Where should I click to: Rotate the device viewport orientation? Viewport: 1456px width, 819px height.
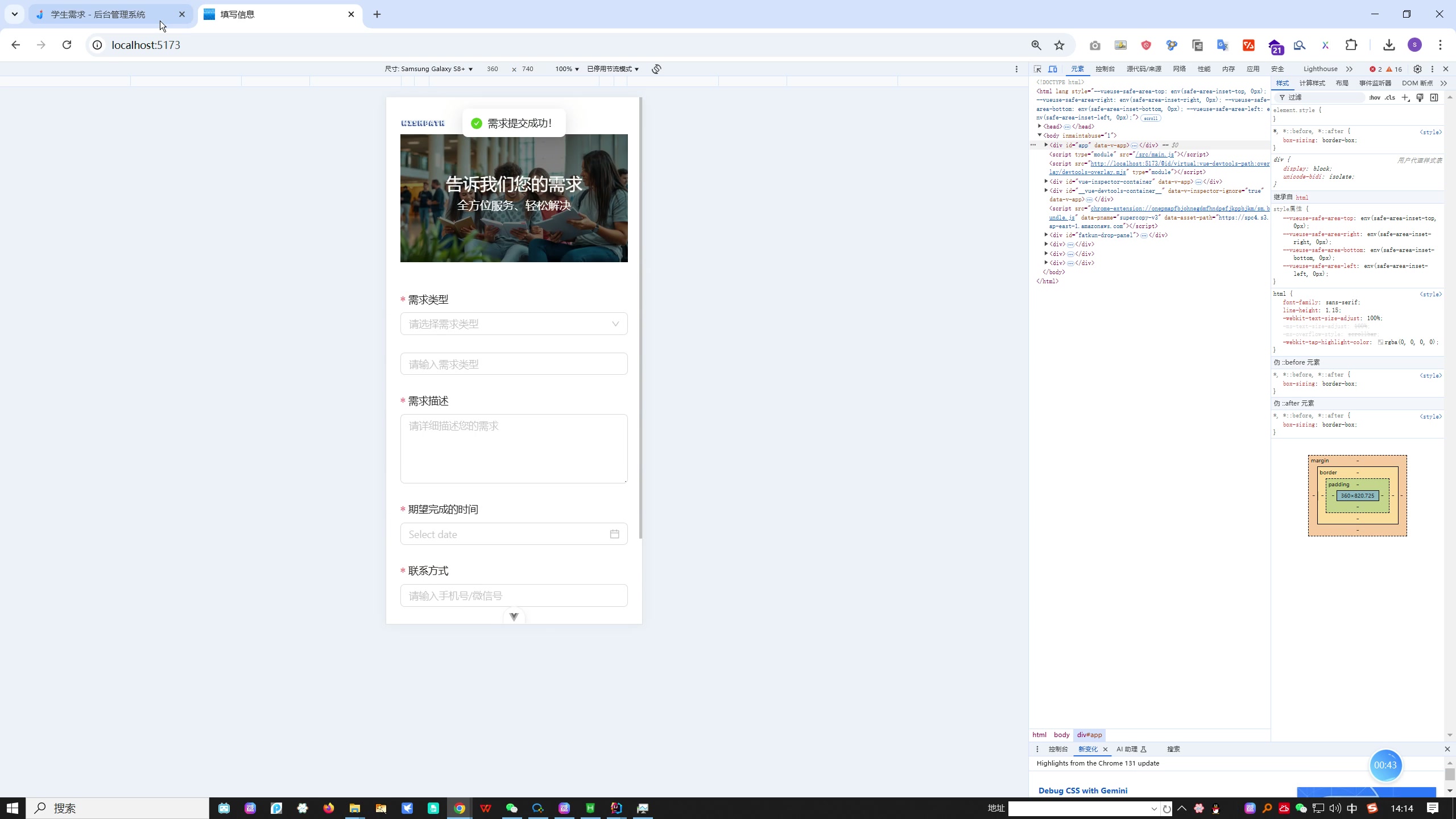click(656, 69)
